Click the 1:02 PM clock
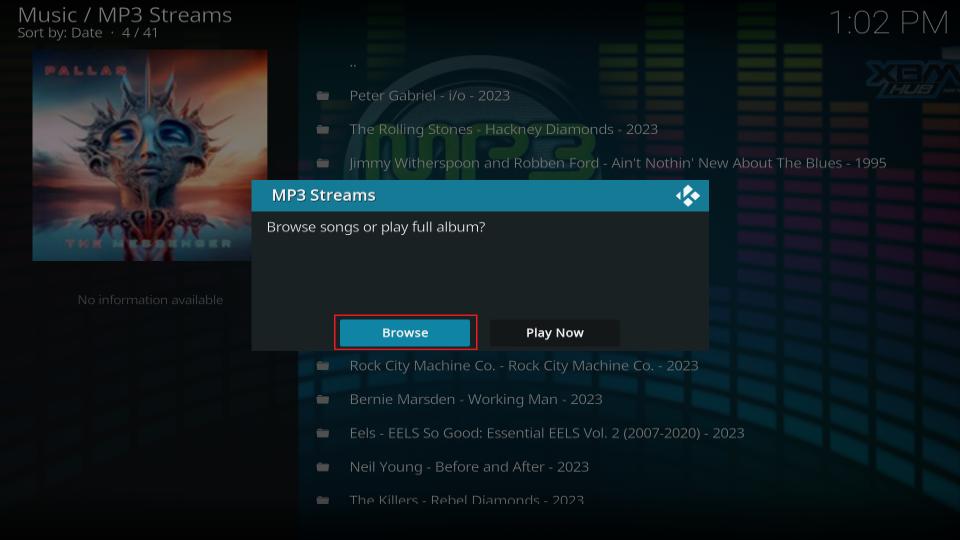The image size is (960, 540). [x=888, y=23]
